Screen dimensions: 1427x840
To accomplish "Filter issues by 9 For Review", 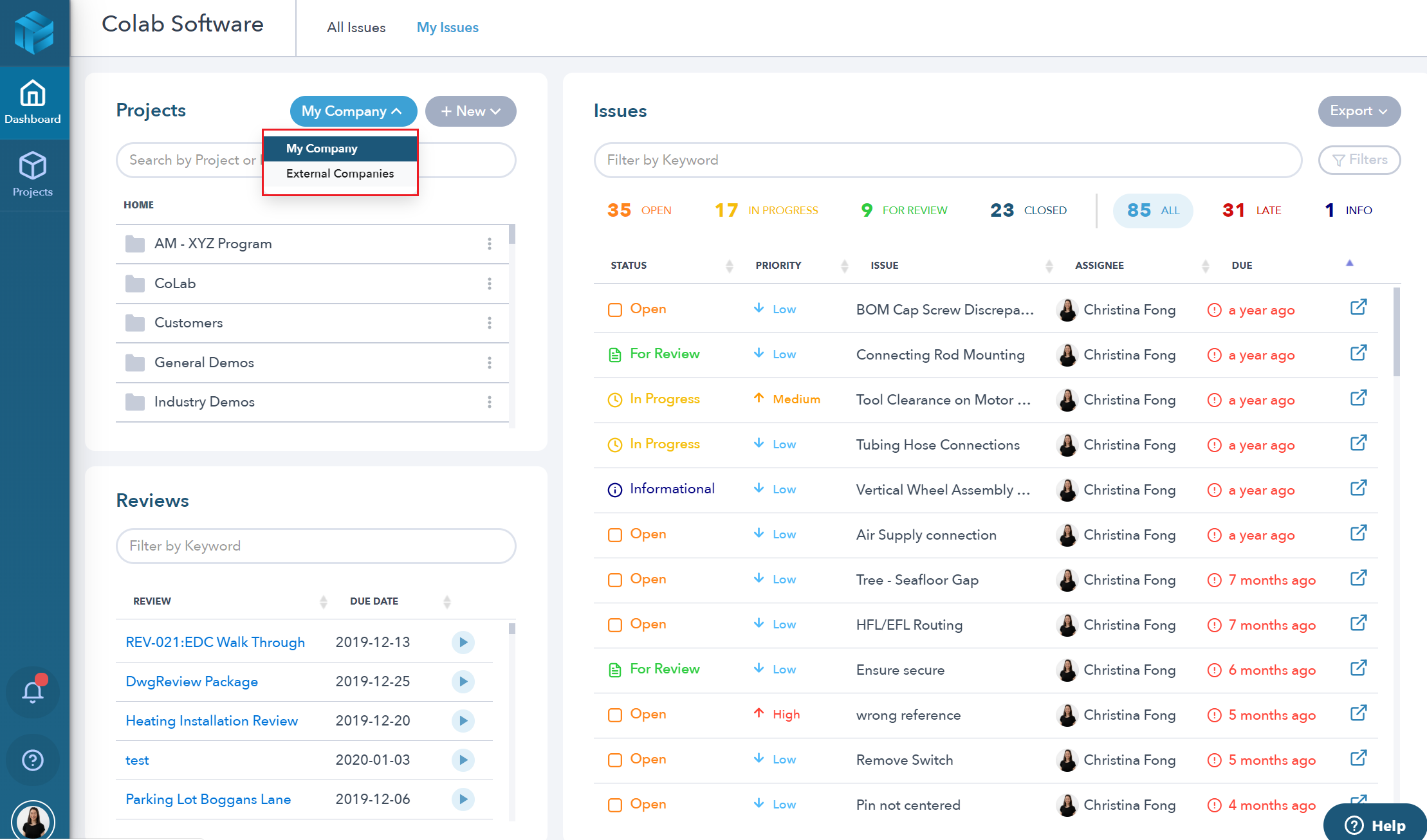I will 904,210.
